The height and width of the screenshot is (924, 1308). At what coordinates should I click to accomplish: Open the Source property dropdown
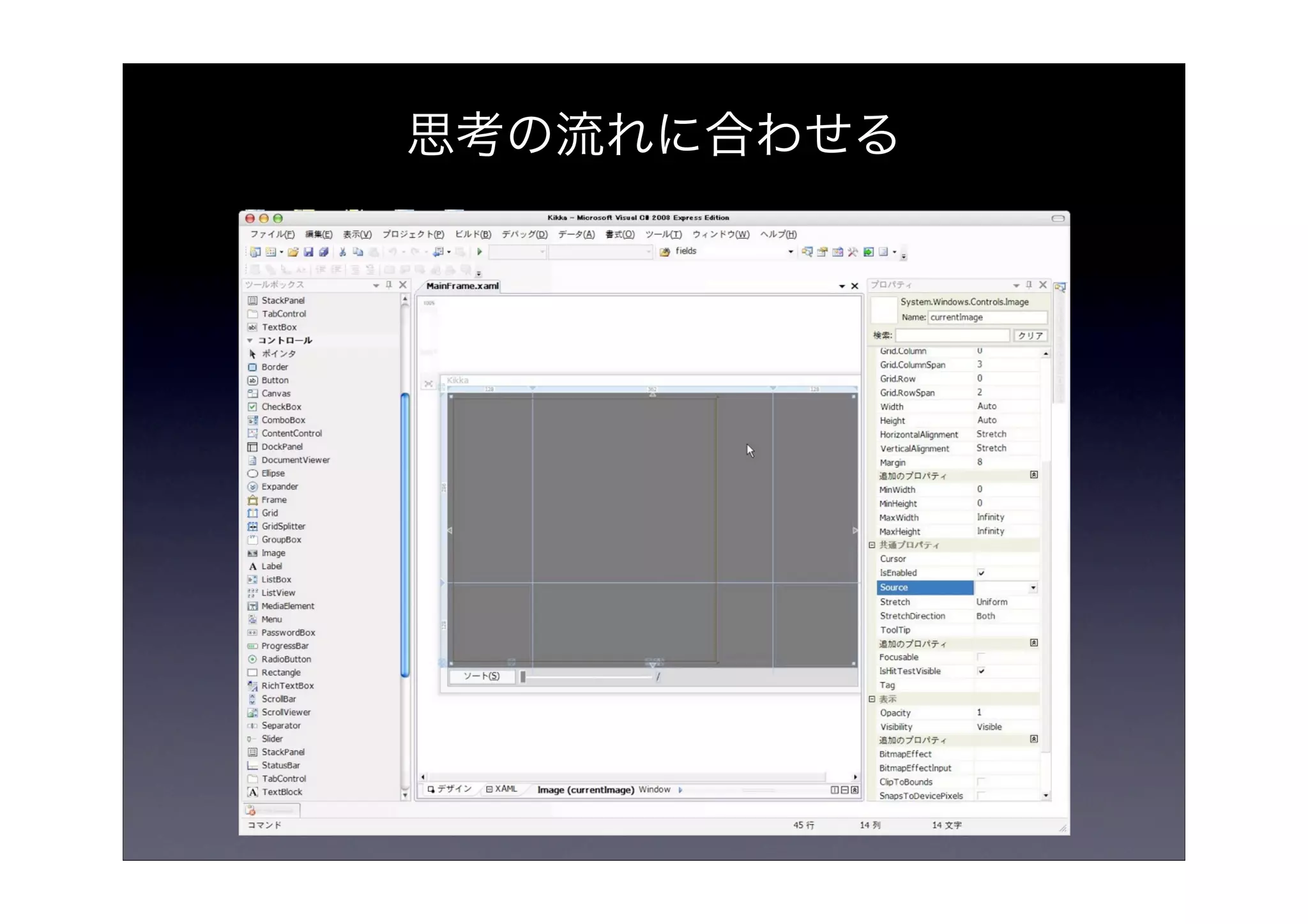coord(1033,587)
